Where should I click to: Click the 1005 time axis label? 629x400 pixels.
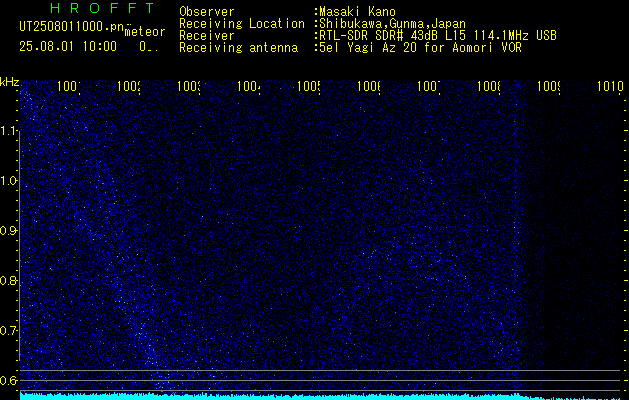coord(308,87)
